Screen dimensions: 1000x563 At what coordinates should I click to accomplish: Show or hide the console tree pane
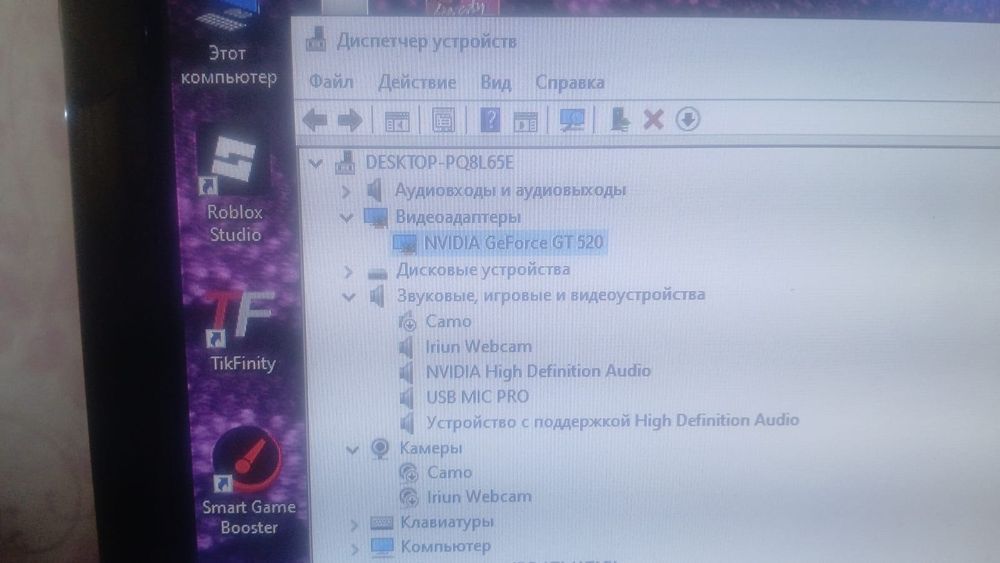(x=397, y=121)
